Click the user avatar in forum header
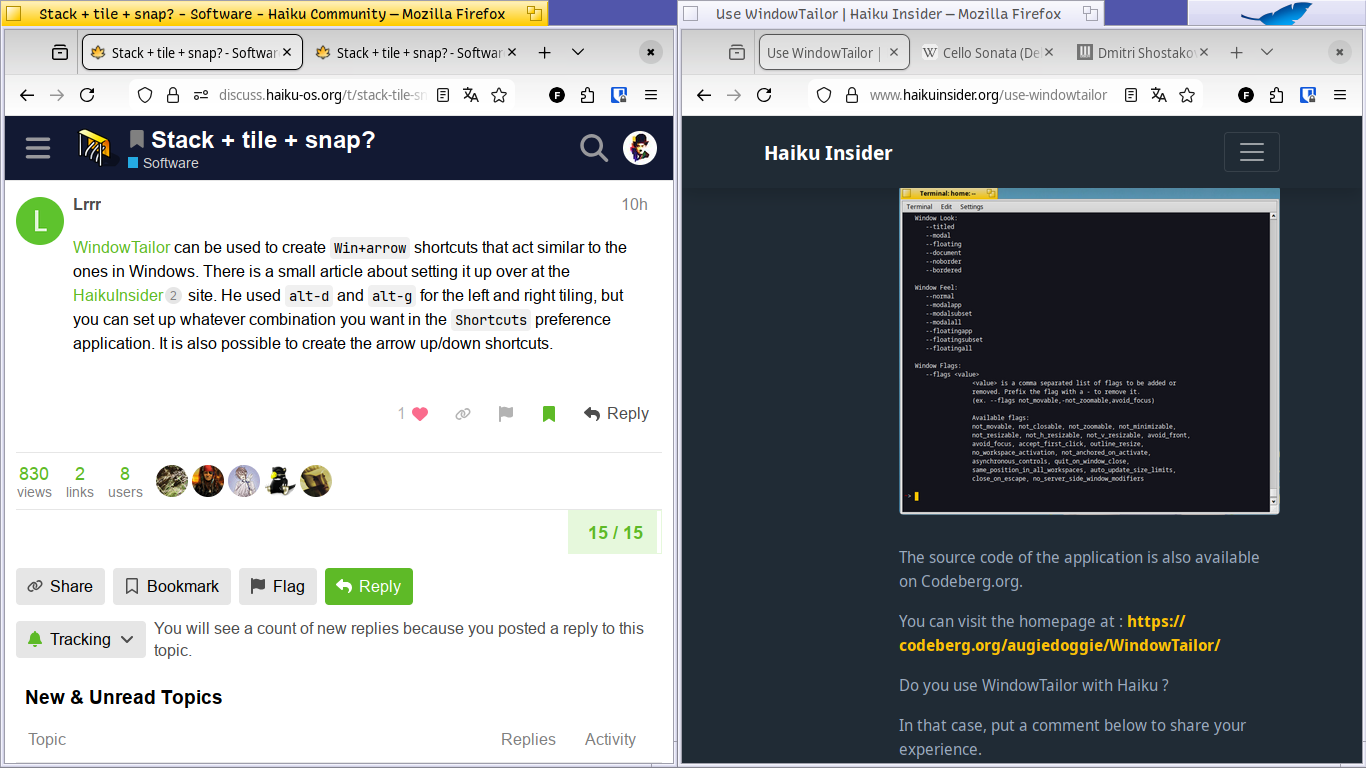This screenshot has width=1366, height=768. [640, 149]
